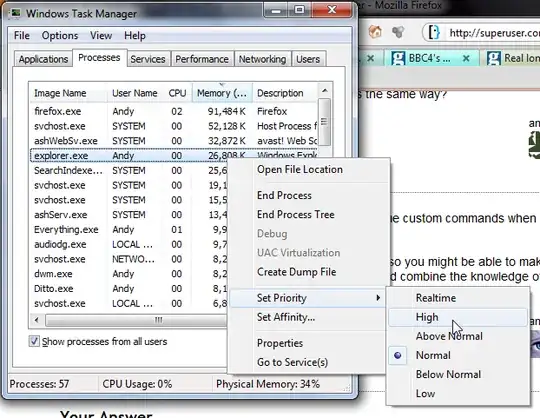
Task: Sort by Description column
Action: click(285, 93)
